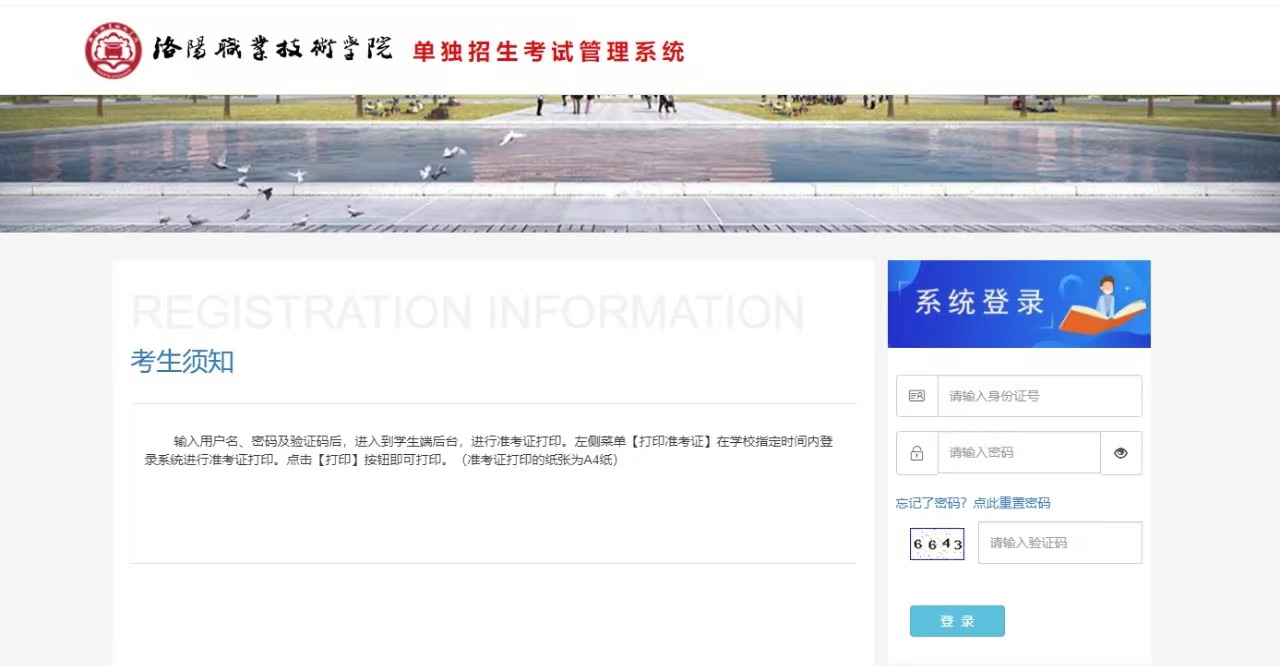Click the 请输入身份证号 input field
1280x666 pixels.
coord(1039,396)
